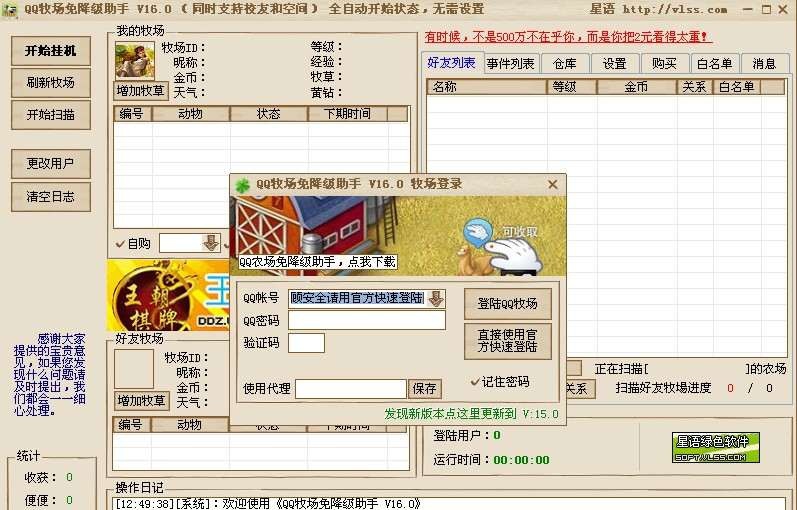
Task: Expand the 自购 dropdown arrow
Action: pyautogui.click(x=211, y=243)
